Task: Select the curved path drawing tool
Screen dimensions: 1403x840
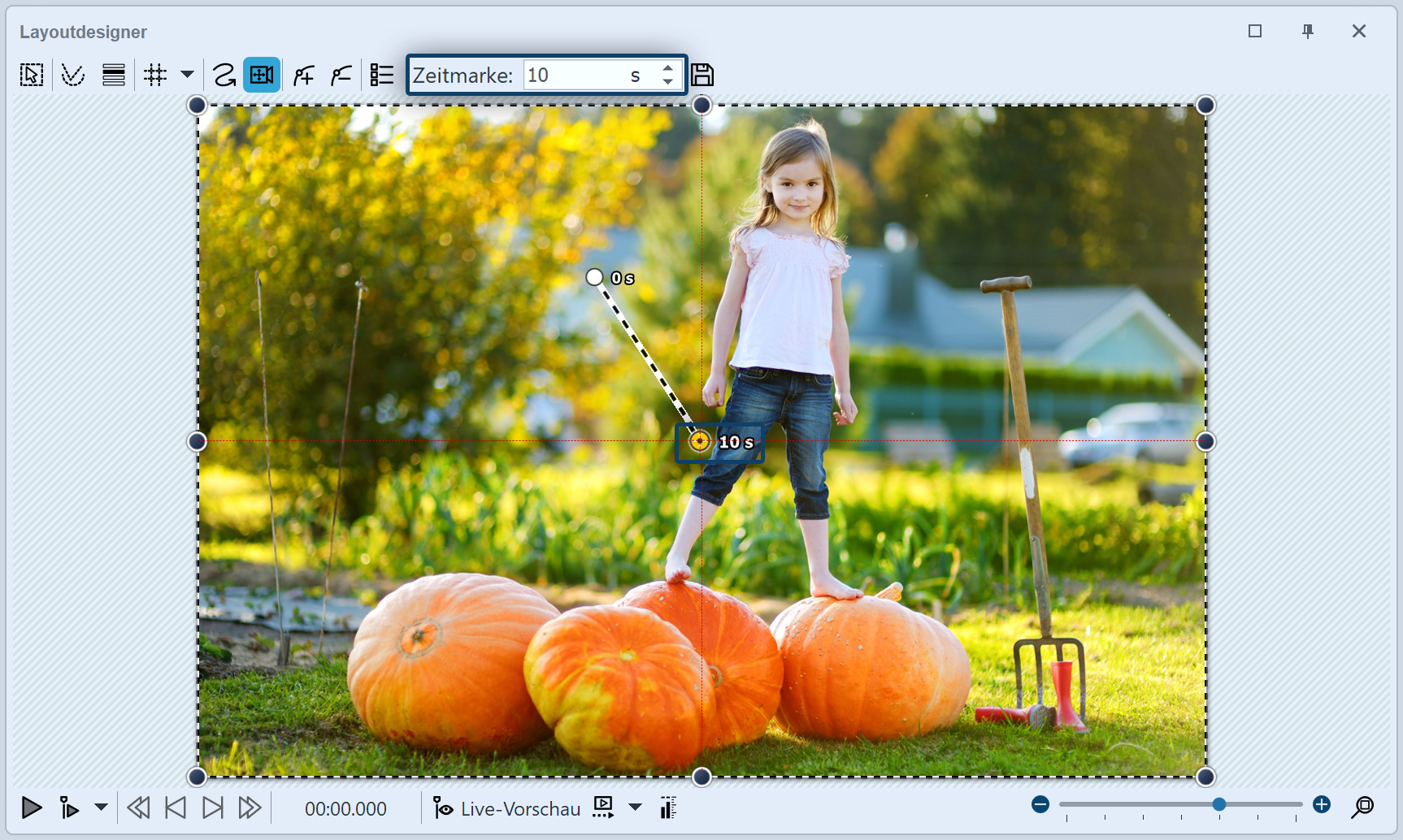Action: (224, 76)
